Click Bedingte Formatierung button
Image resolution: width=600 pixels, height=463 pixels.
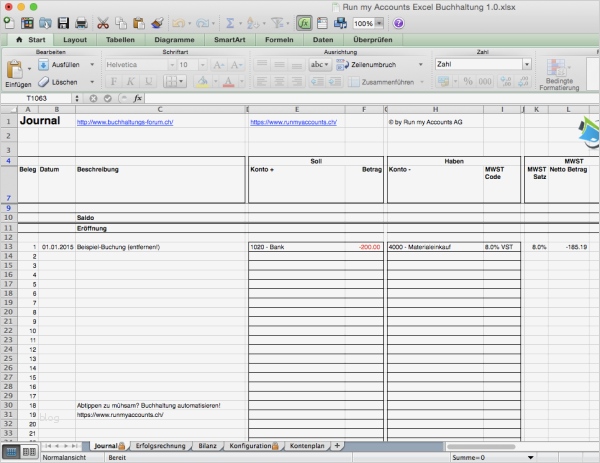point(559,75)
